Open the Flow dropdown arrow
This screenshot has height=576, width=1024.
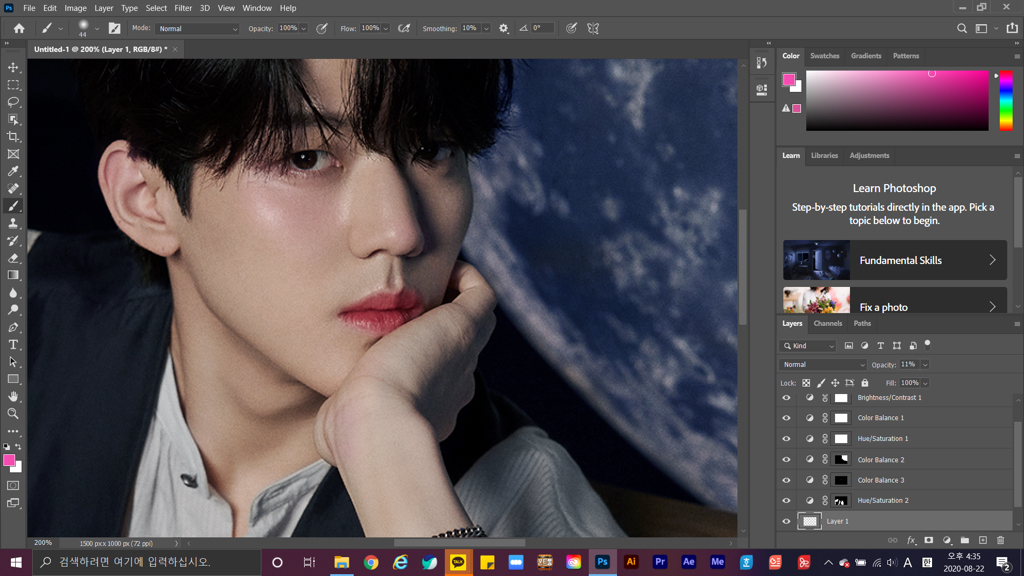(386, 29)
